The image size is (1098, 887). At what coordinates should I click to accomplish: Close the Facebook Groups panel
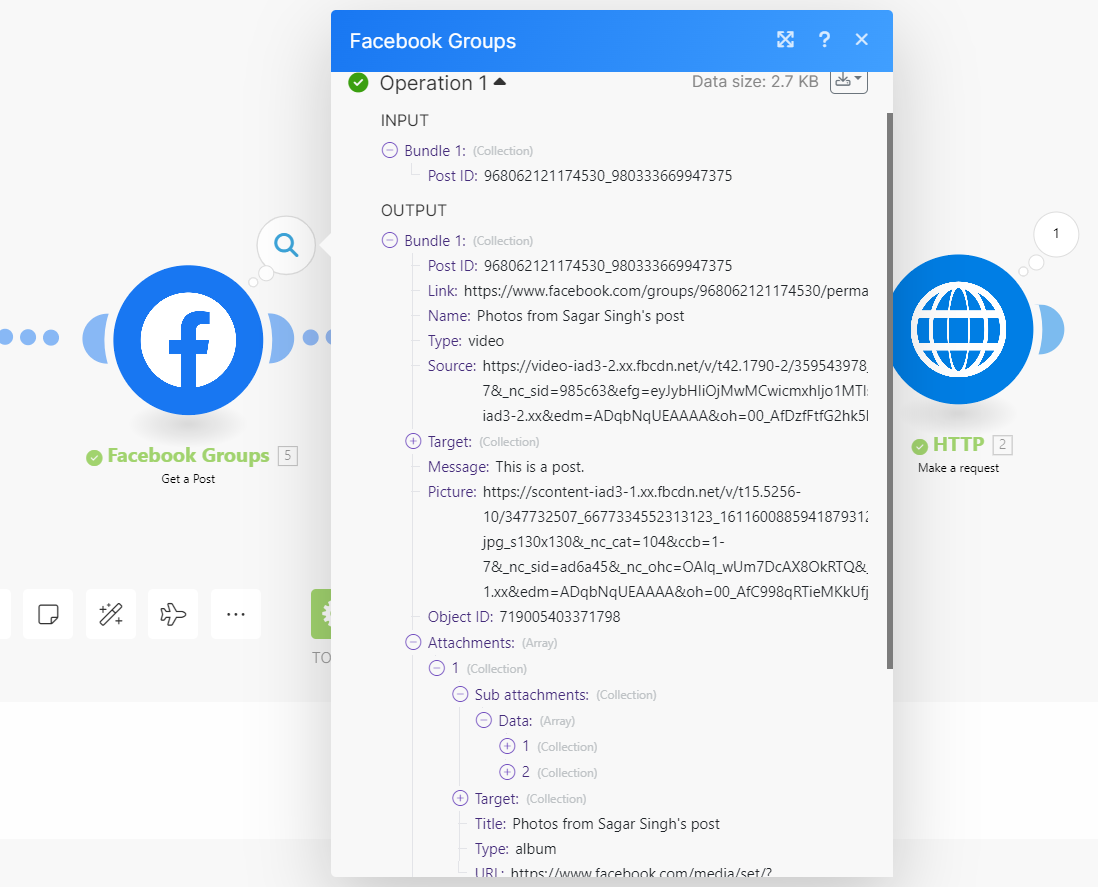coord(861,40)
